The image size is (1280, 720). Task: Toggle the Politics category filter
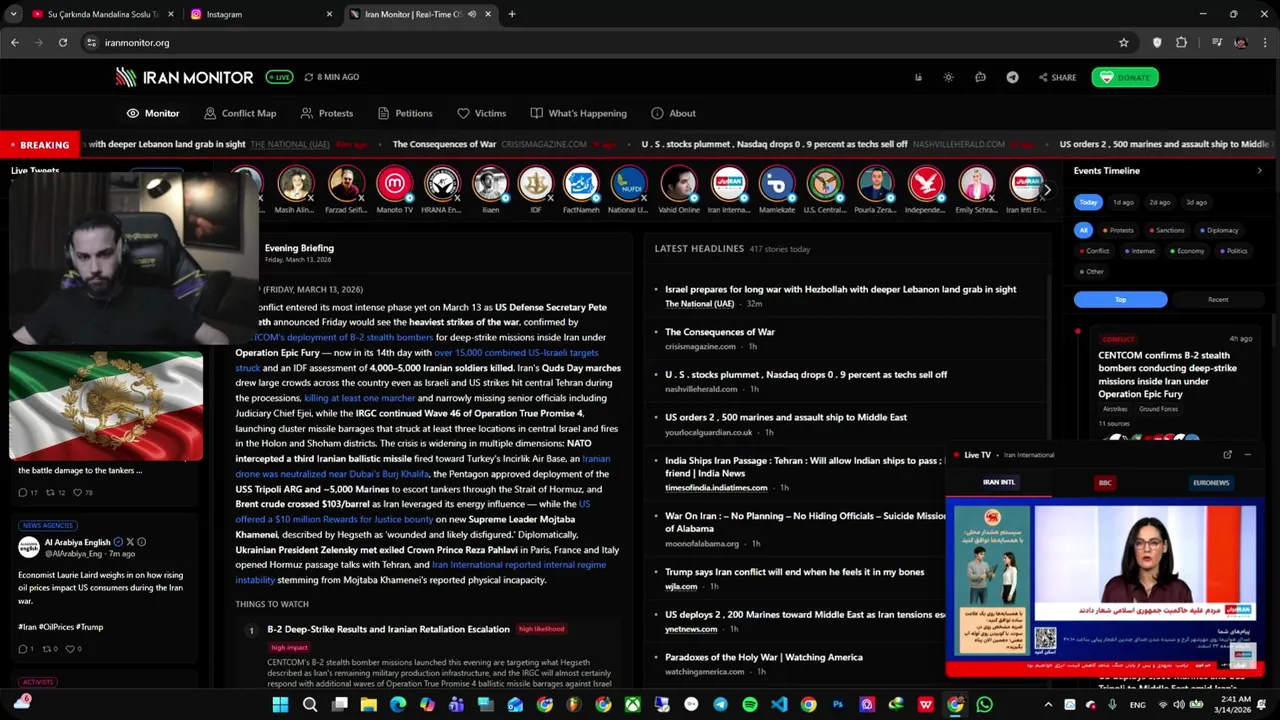point(1234,251)
